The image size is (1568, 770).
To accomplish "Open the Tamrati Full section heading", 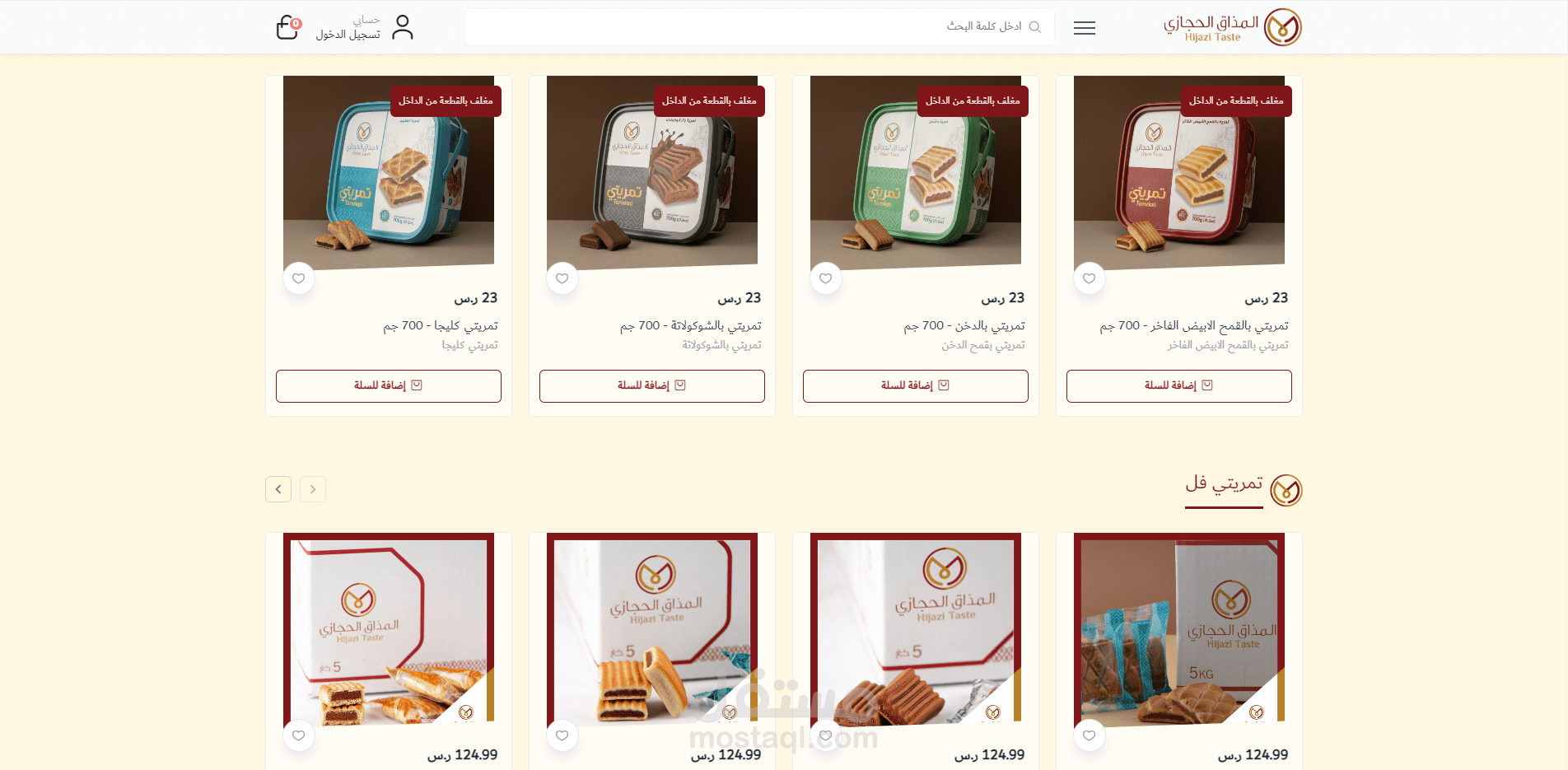I will click(x=1224, y=484).
